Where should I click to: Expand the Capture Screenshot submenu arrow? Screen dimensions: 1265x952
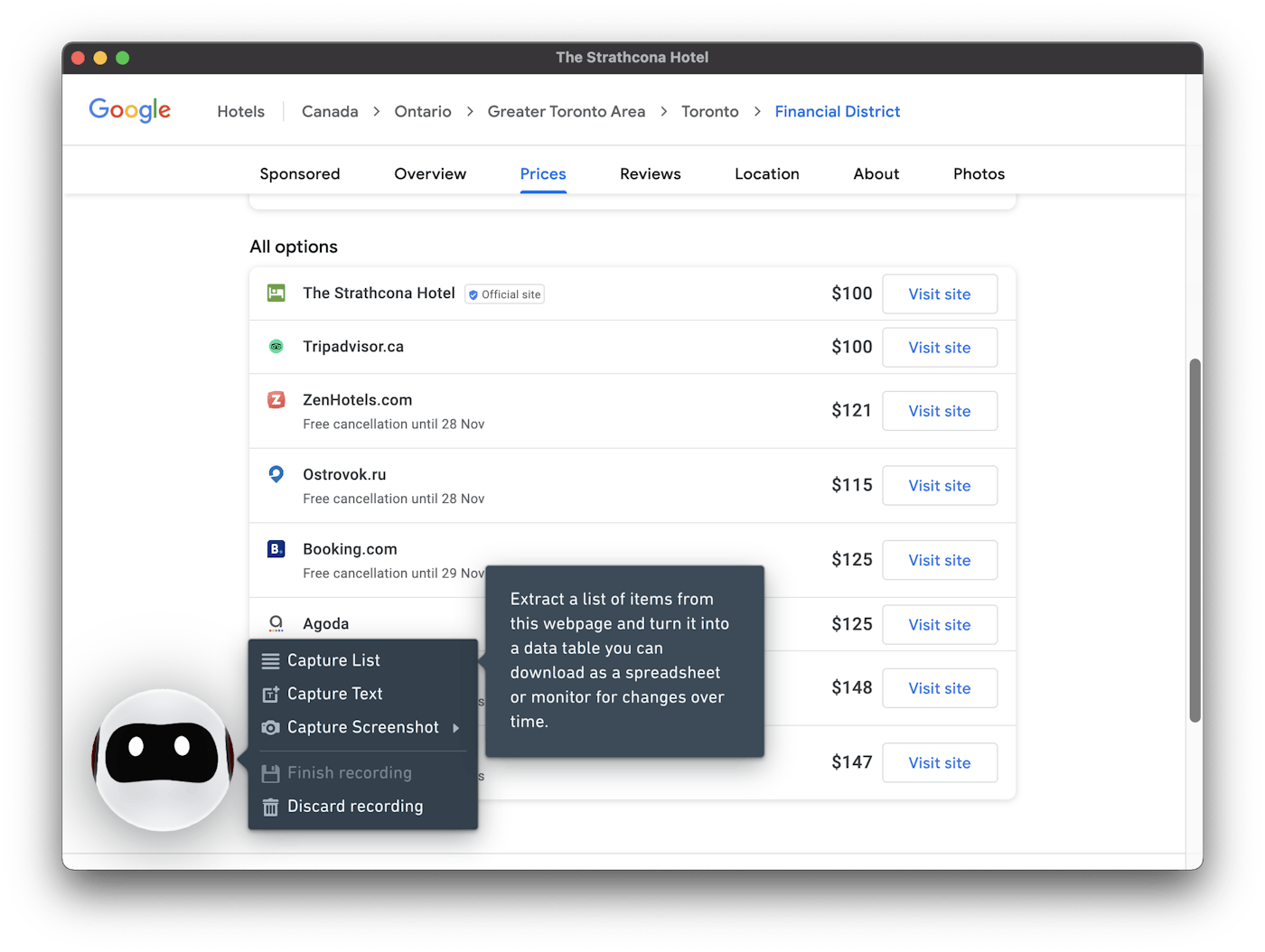(456, 728)
